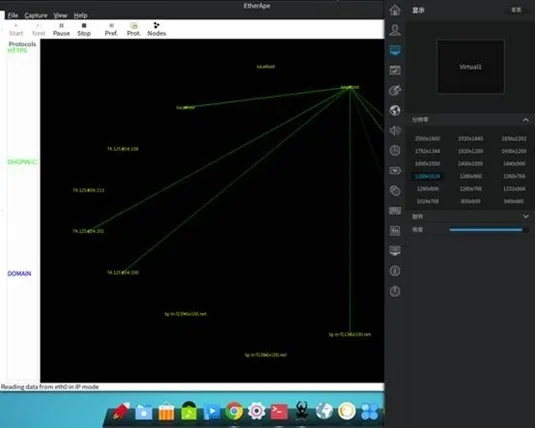The width and height of the screenshot is (535, 428).
Task: Open the Nodes window from the toolbar
Action: (x=157, y=29)
